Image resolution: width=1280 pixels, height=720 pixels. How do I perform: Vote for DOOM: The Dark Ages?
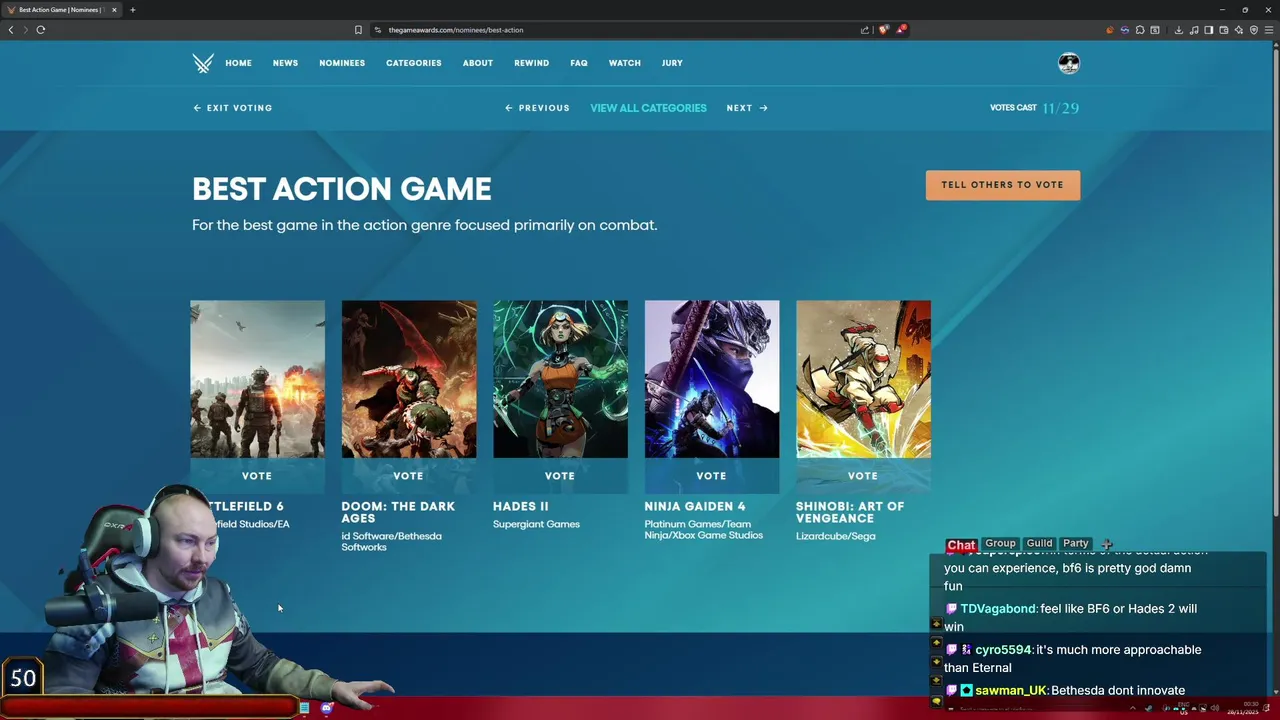[x=408, y=476]
